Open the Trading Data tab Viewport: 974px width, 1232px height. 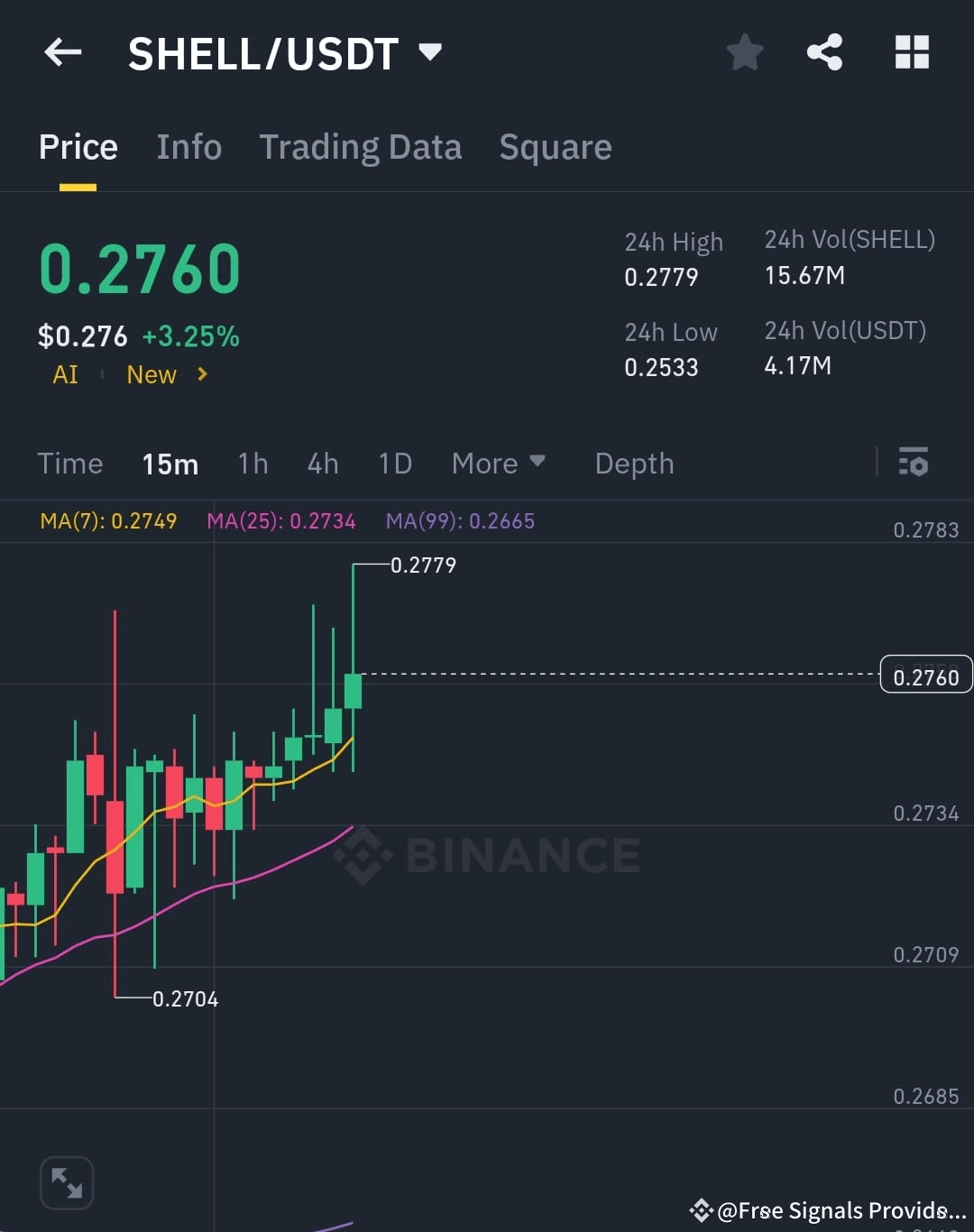tap(361, 146)
